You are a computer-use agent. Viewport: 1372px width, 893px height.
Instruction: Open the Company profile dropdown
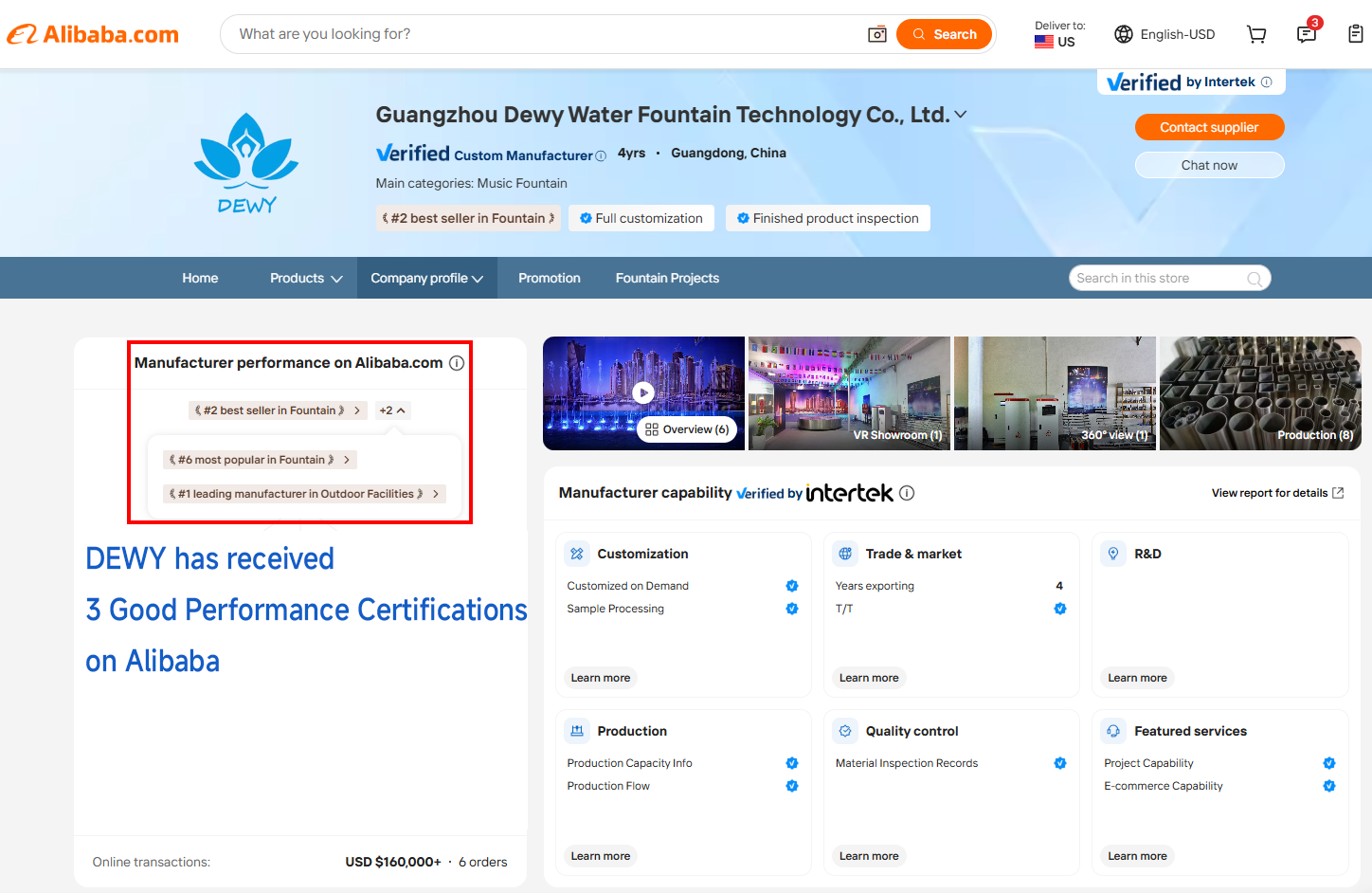click(427, 278)
